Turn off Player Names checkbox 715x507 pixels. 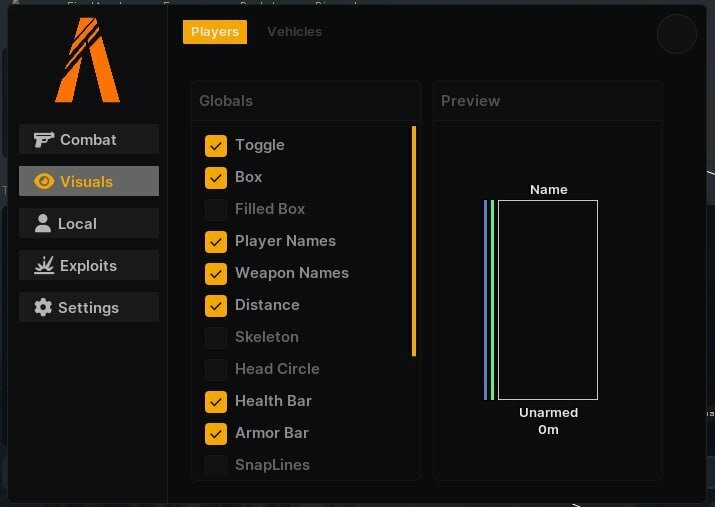click(x=216, y=241)
